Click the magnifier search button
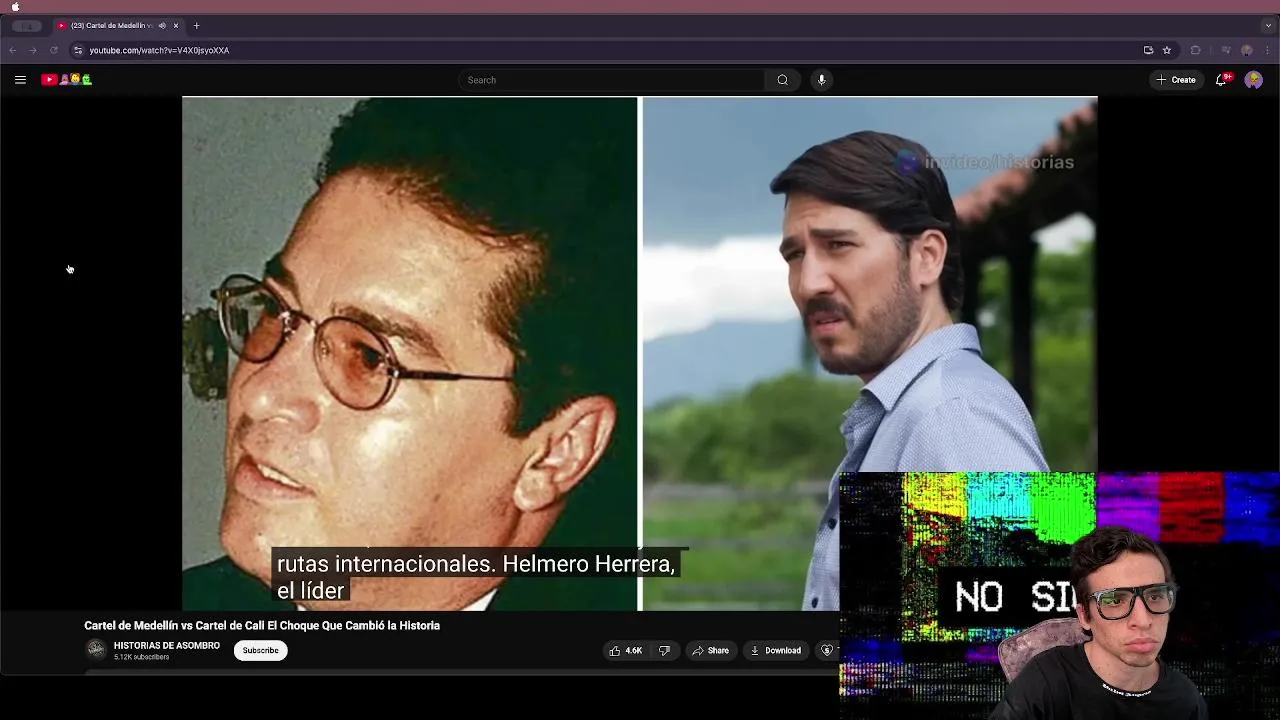The width and height of the screenshot is (1280, 720). [x=783, y=80]
